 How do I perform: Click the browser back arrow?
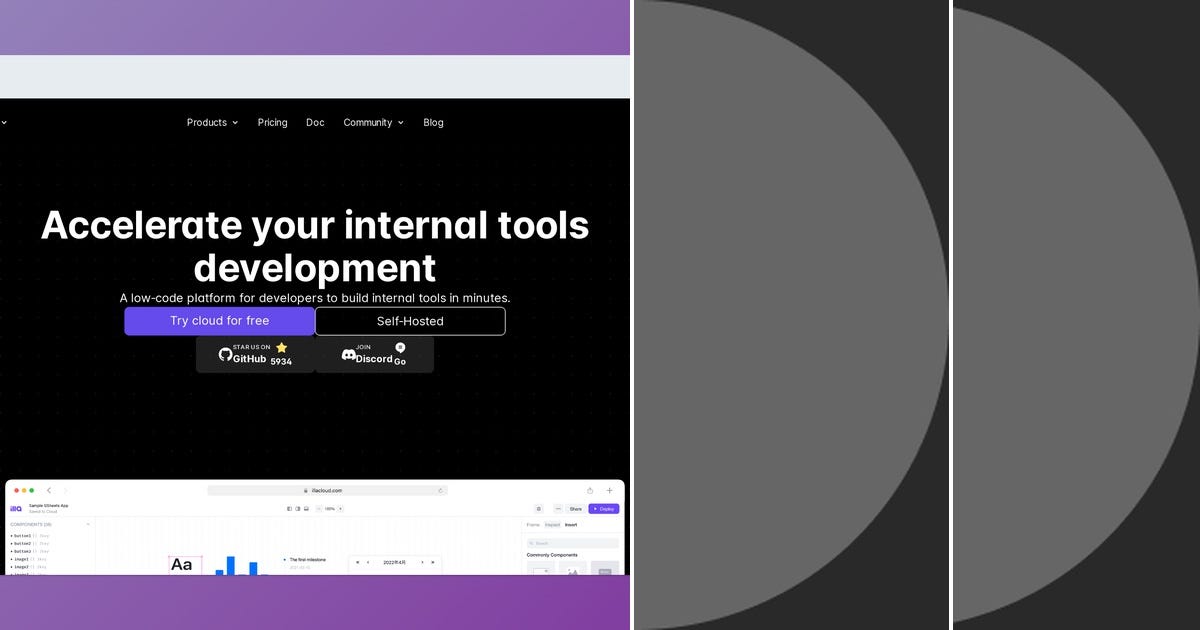pos(49,490)
